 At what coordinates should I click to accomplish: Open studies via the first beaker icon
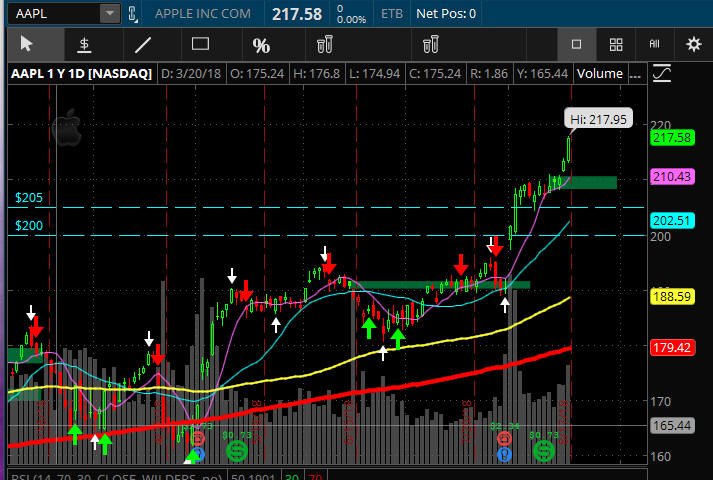(x=325, y=45)
